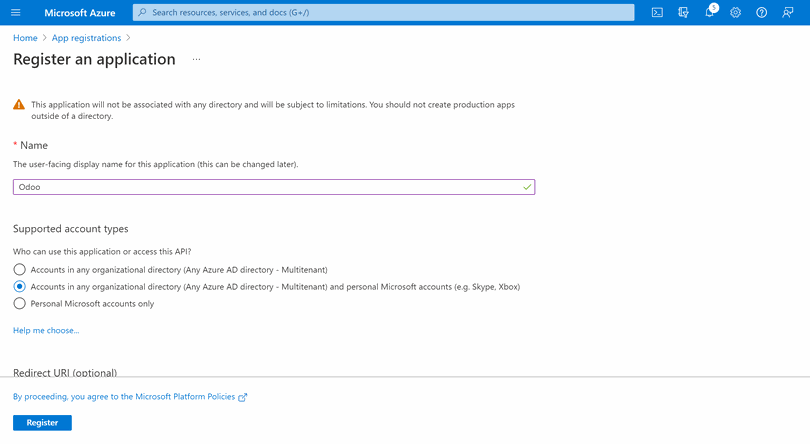This screenshot has height=444, width=810.
Task: Click the Name field containing Odoo
Action: click(x=274, y=187)
